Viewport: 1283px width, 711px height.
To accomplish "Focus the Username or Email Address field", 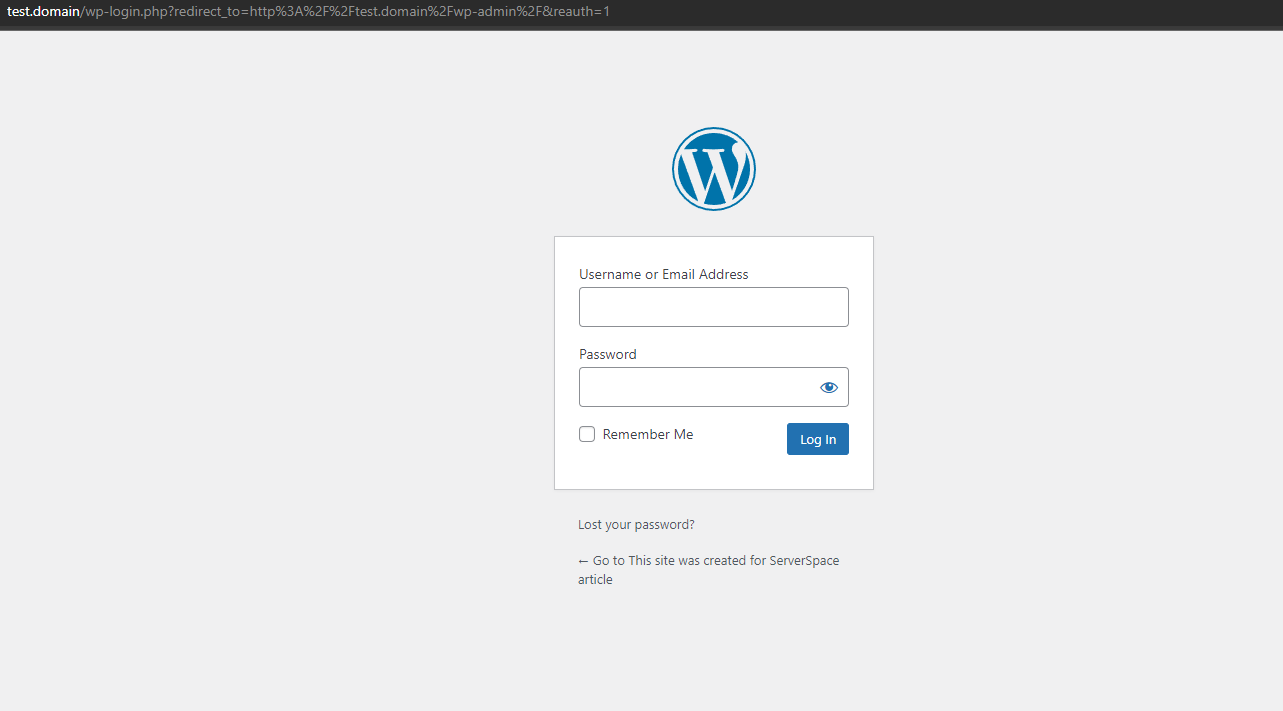I will coord(714,307).
